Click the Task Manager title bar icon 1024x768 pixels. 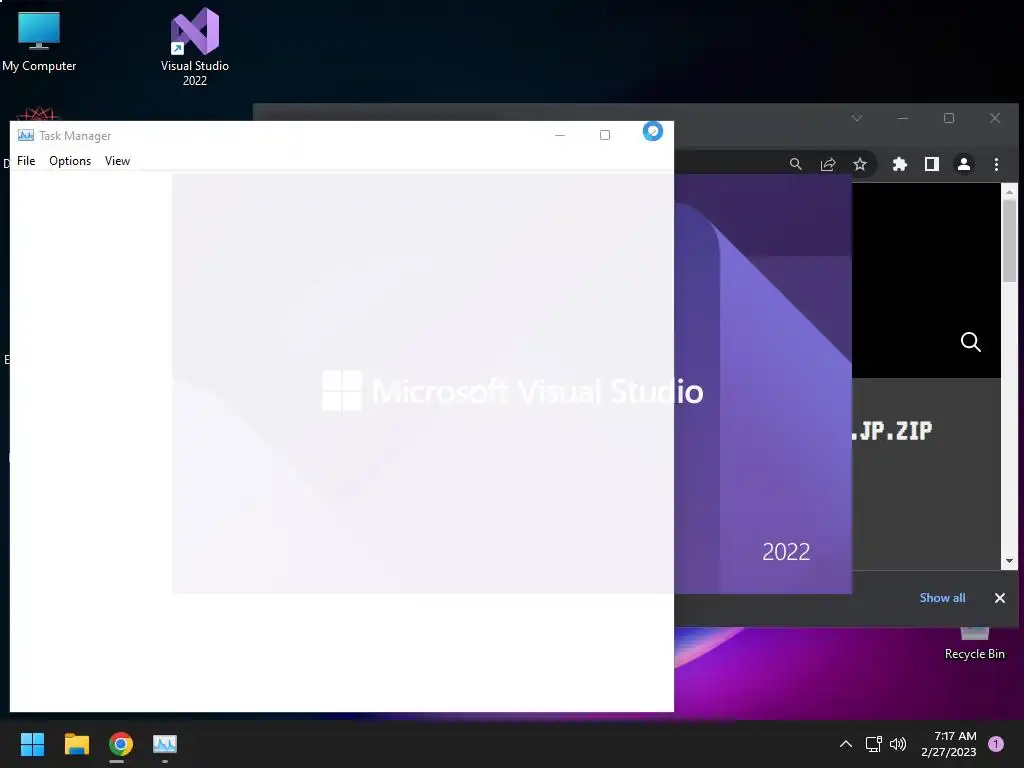click(26, 135)
